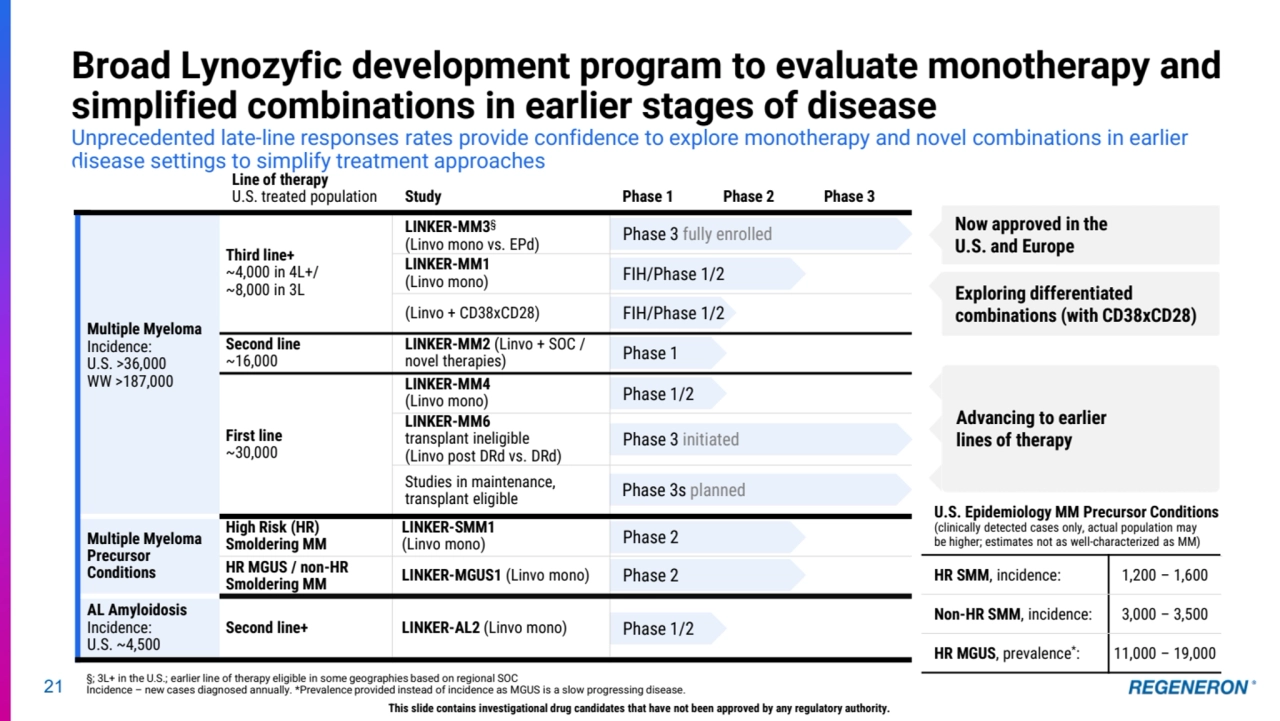The height and width of the screenshot is (721, 1280).
Task: Click the LINKER-MM1 'FIH/Phase 1/2' bar
Action: pyautogui.click(x=707, y=274)
